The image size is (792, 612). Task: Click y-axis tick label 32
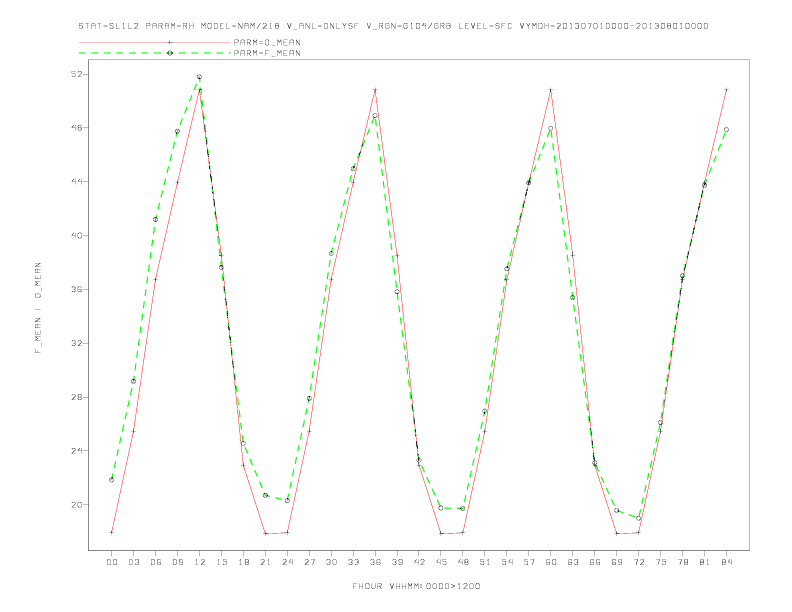point(76,343)
